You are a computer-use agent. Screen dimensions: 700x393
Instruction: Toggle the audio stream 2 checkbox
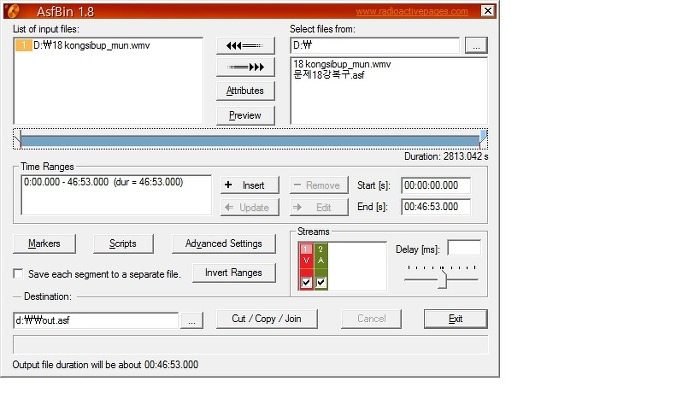[x=321, y=282]
